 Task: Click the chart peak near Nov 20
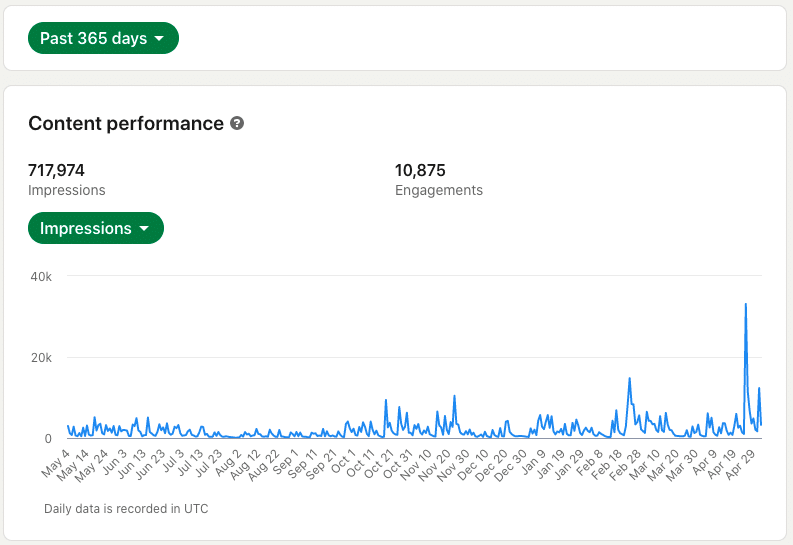[455, 396]
